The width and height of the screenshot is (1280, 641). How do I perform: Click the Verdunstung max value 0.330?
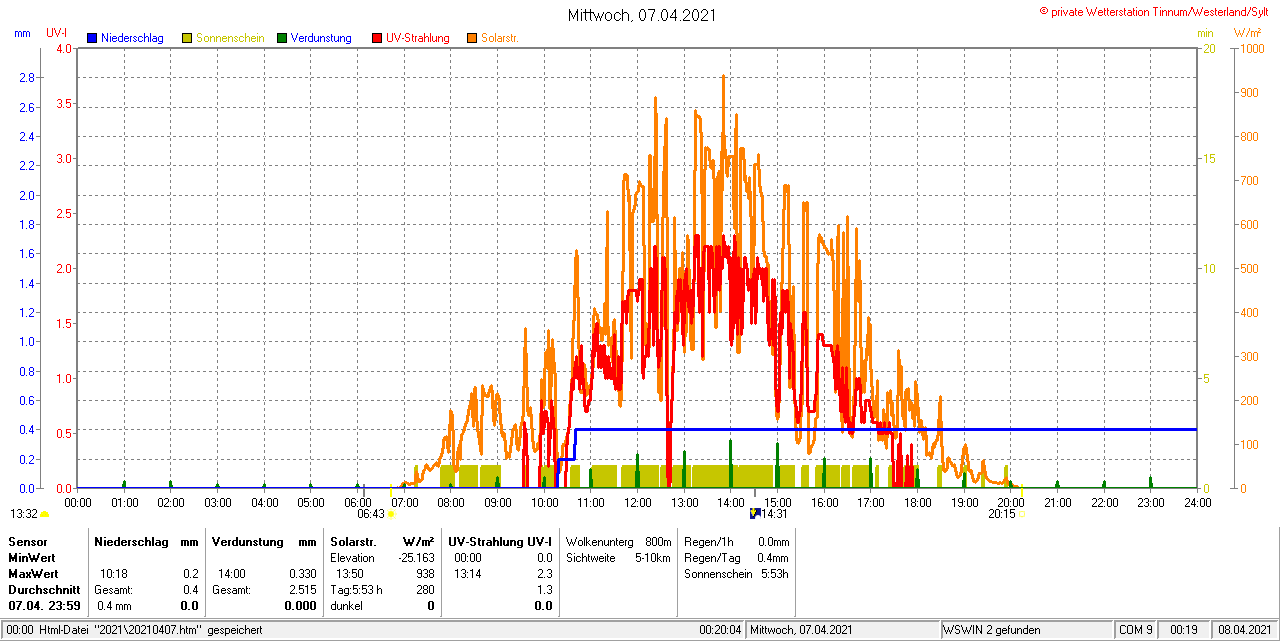[302, 574]
